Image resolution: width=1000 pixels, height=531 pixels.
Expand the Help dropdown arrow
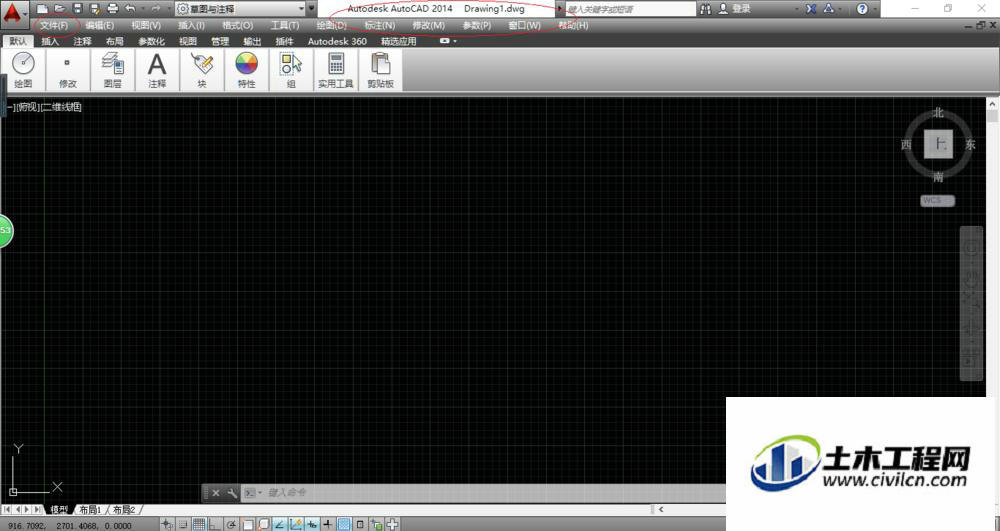tap(875, 9)
